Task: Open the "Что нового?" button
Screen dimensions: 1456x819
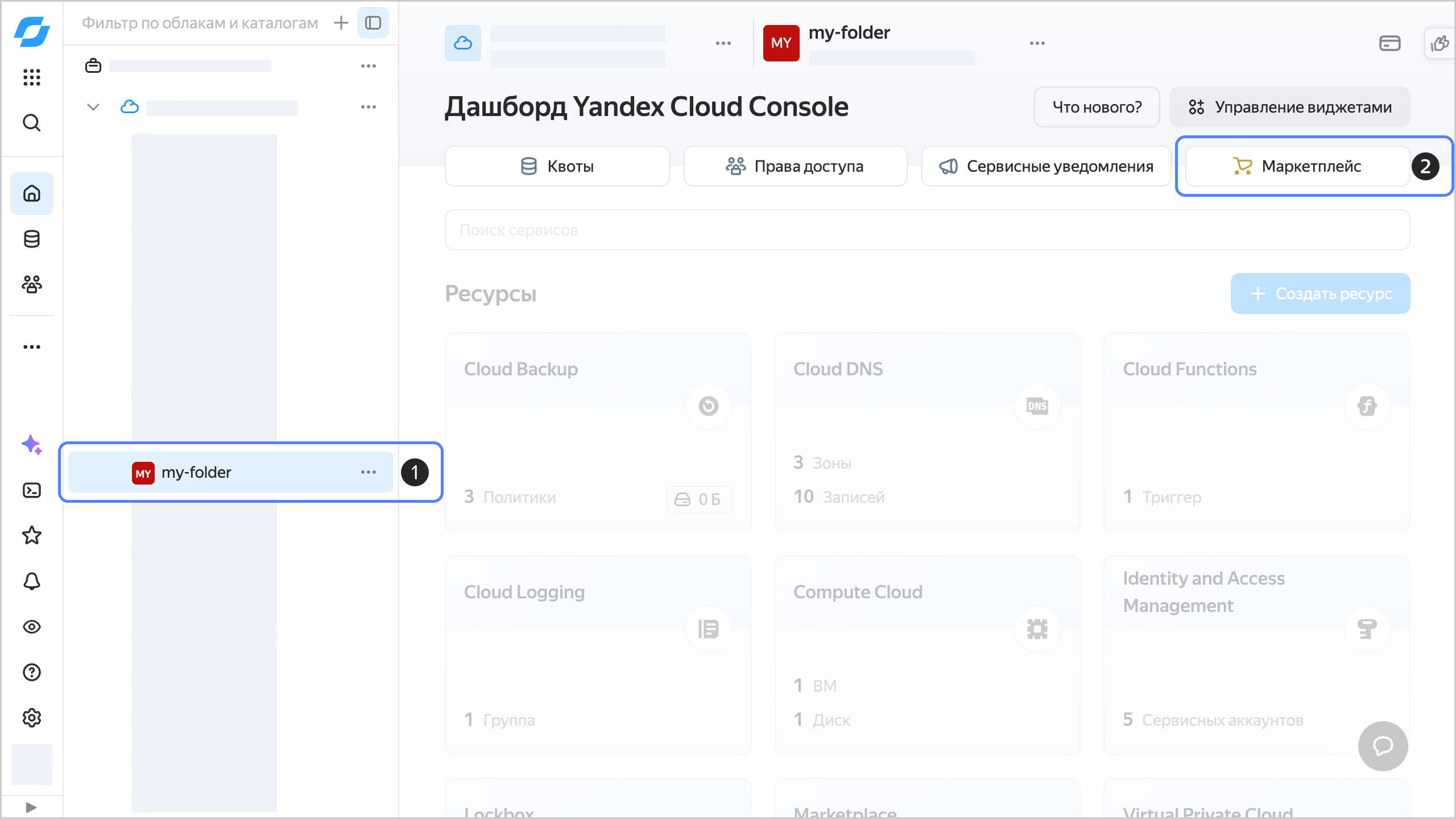Action: pyautogui.click(x=1097, y=107)
